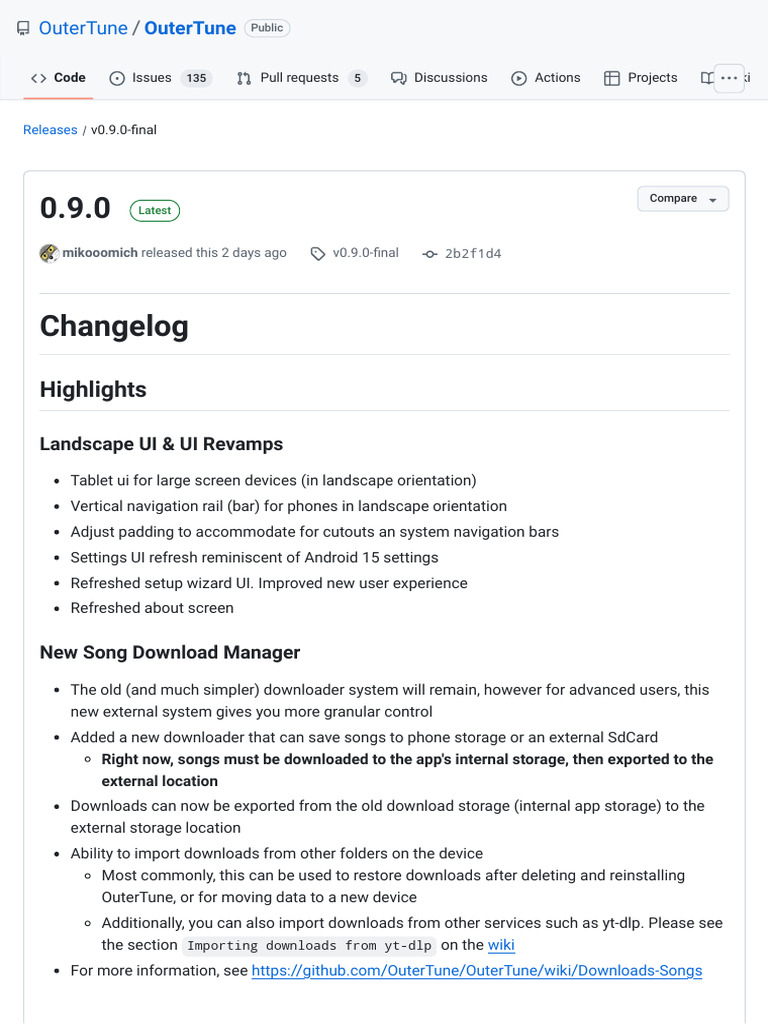Open mikooomich's avatar image
The height and width of the screenshot is (1024, 768).
49,253
